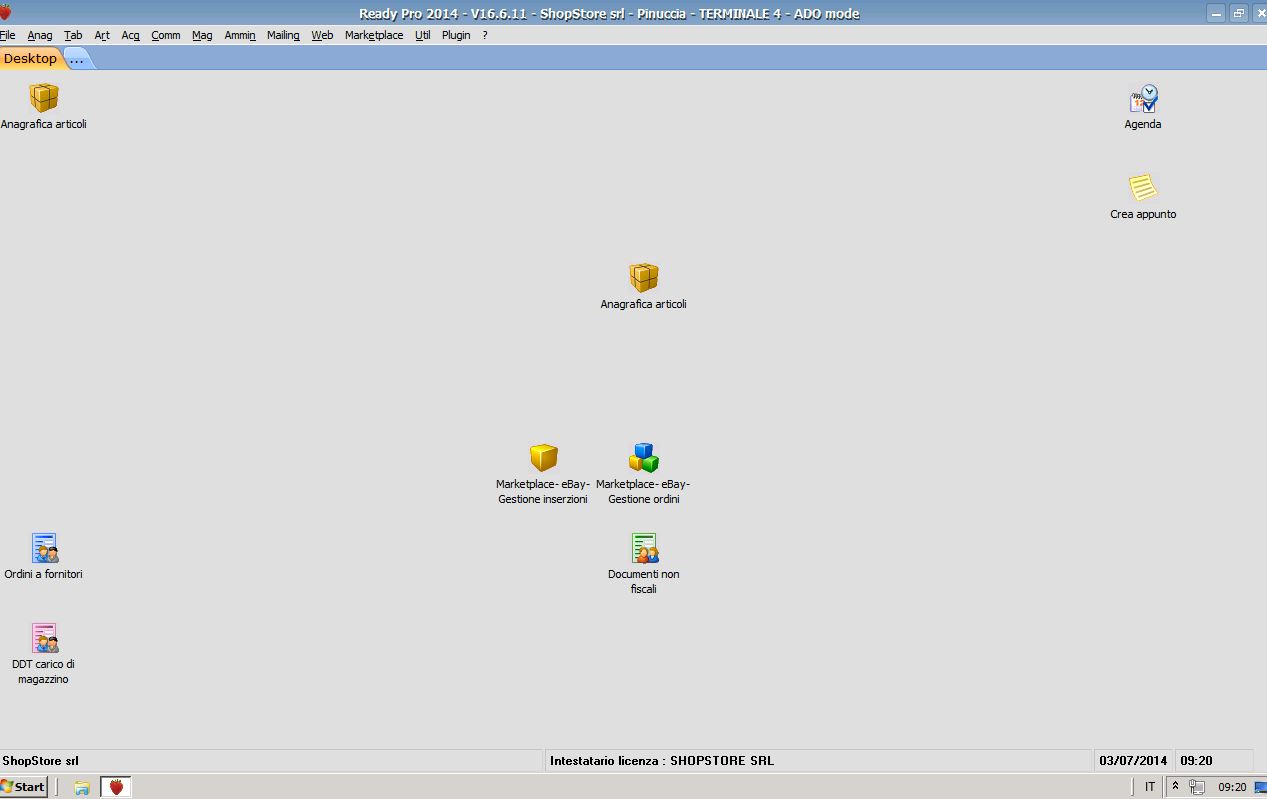This screenshot has width=1267, height=799.
Task: Open the Util menu
Action: coord(423,35)
